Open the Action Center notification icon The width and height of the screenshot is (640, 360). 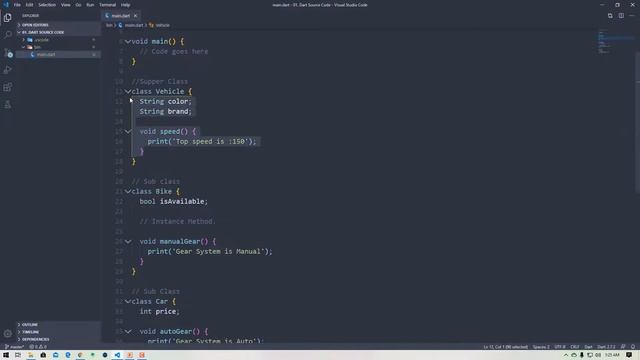pos(629,355)
